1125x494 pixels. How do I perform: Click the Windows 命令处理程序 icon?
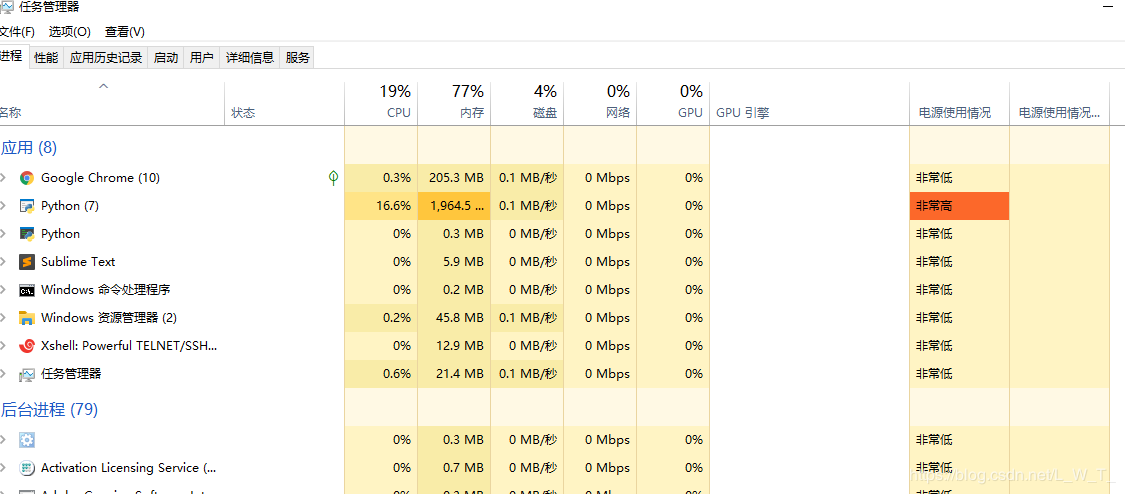pyautogui.click(x=27, y=290)
